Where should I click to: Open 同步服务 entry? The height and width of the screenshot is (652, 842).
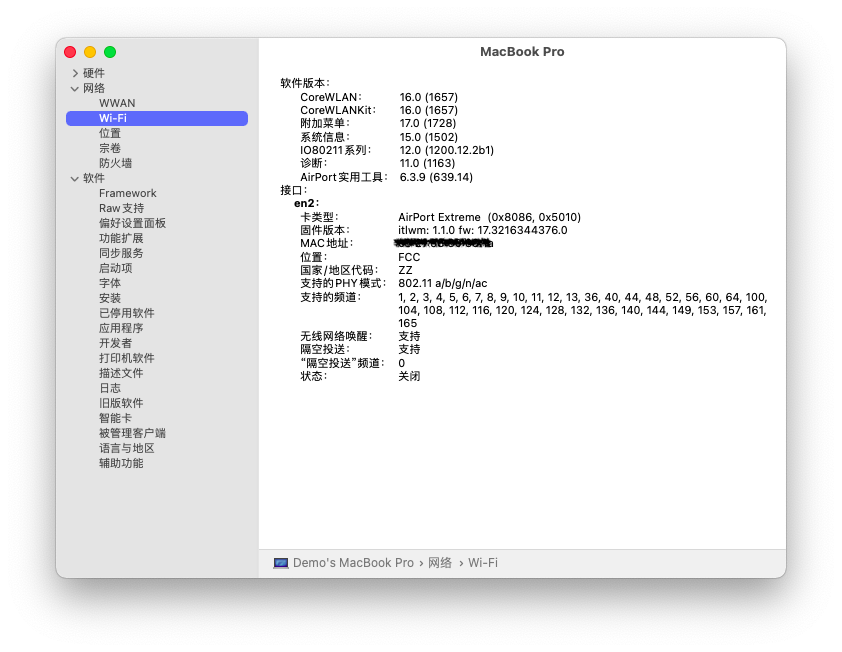(x=121, y=253)
